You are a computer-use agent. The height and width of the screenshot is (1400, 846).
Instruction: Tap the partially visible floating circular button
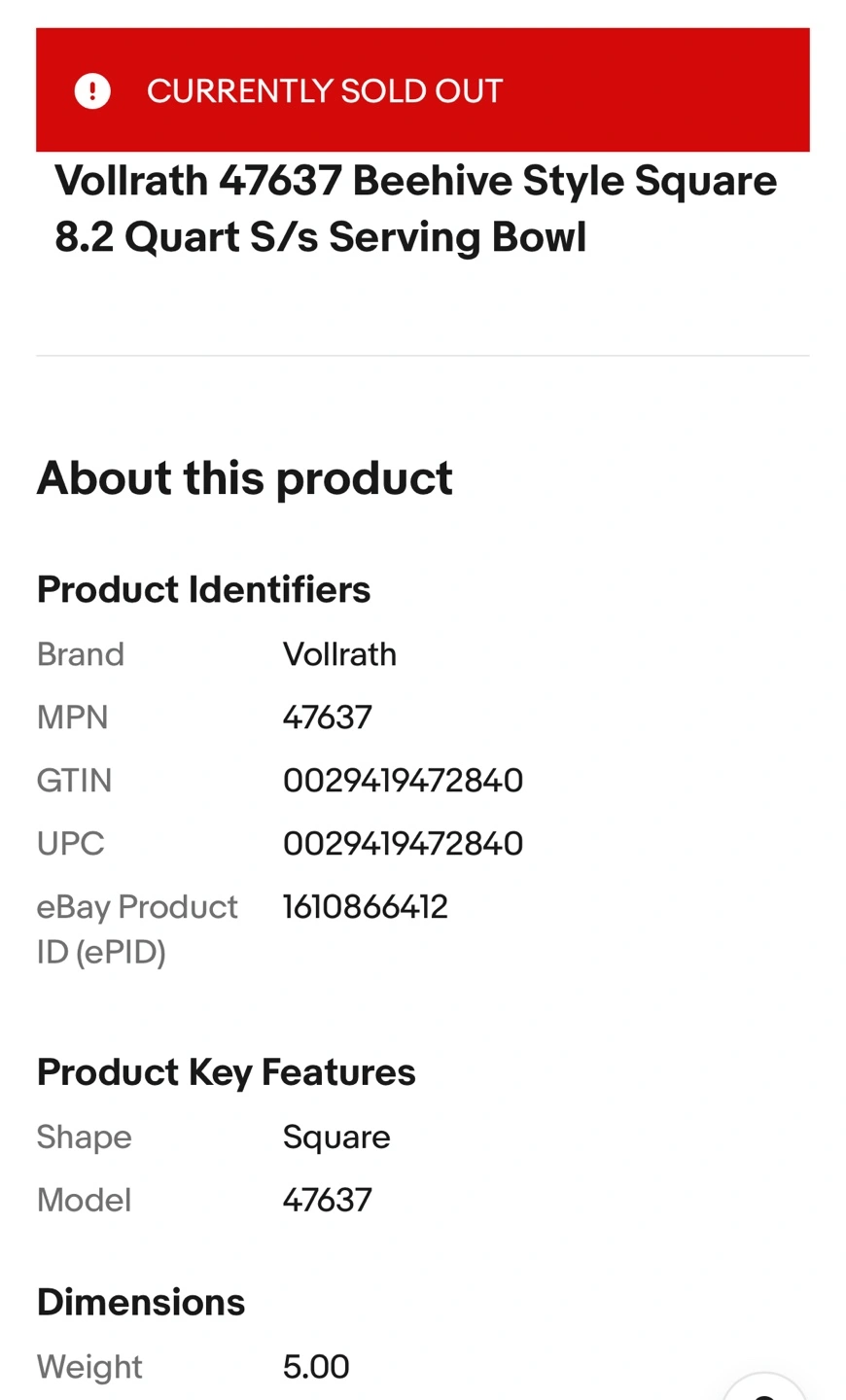click(764, 1388)
